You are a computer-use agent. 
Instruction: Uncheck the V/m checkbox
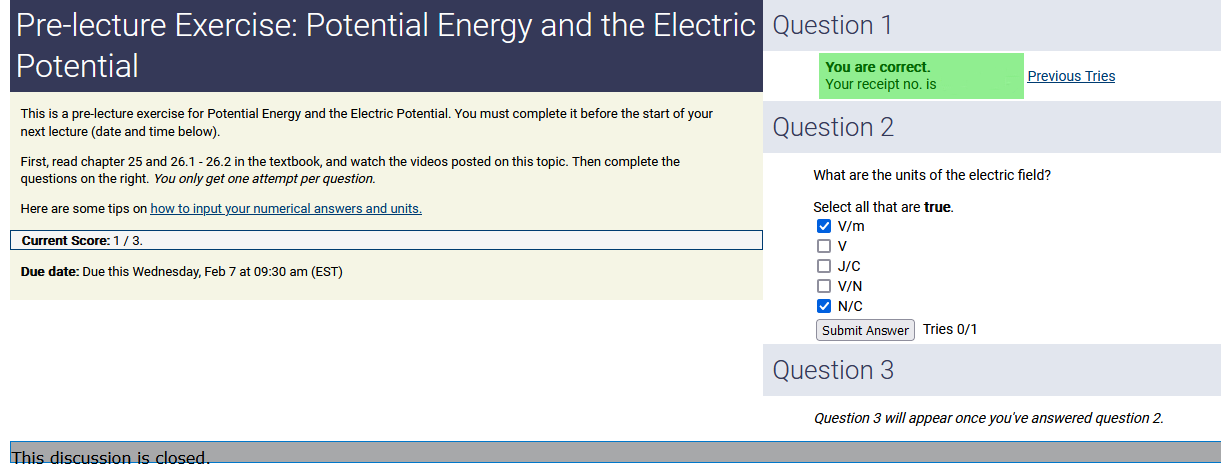tap(824, 226)
